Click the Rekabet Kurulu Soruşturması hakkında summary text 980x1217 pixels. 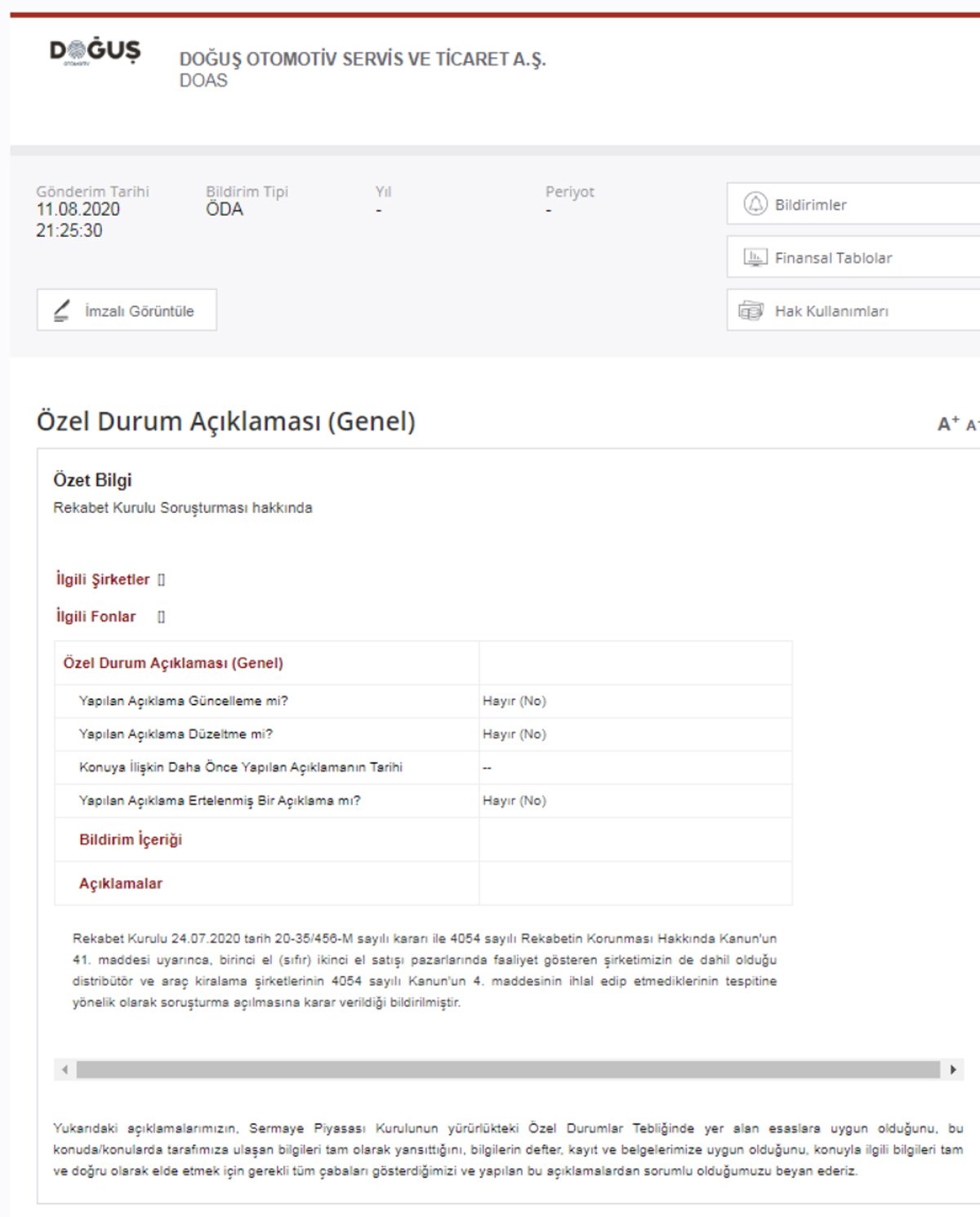pos(183,508)
